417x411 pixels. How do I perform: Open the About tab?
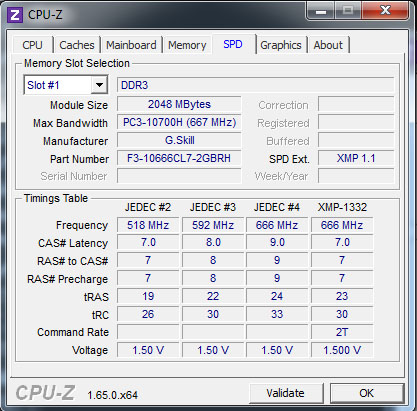pyautogui.click(x=328, y=45)
